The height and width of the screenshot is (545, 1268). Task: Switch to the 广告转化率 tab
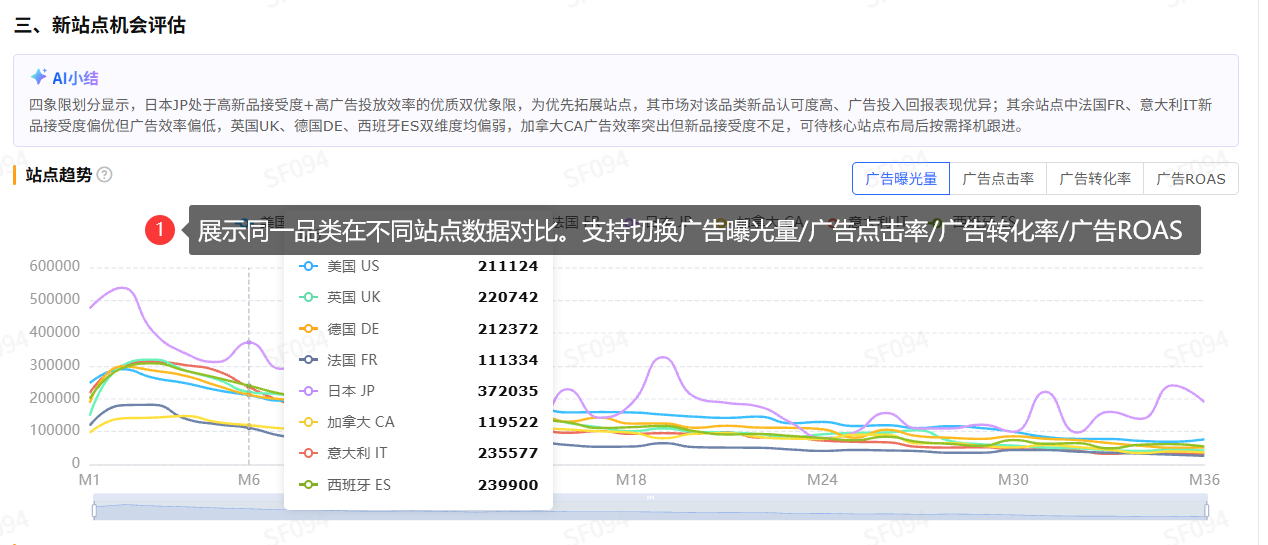point(1094,179)
